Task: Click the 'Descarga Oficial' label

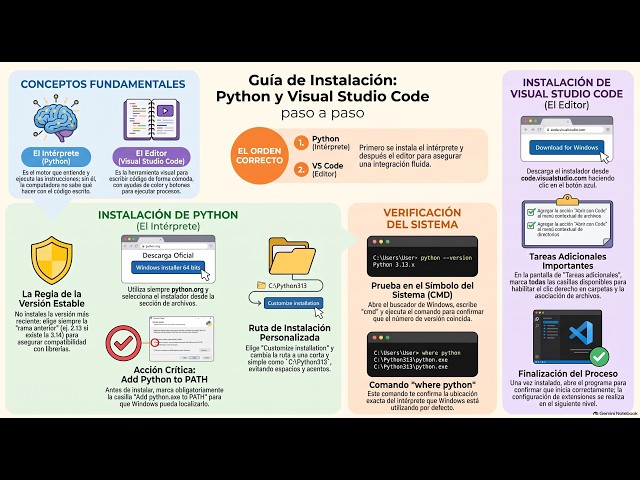Action: pos(168,255)
